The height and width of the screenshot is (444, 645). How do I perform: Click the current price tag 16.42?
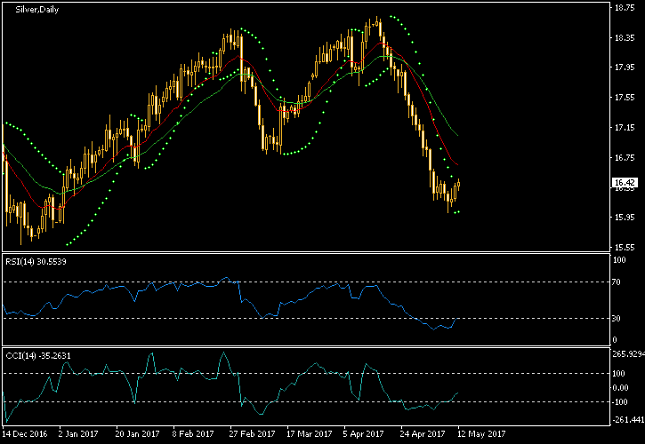625,182
